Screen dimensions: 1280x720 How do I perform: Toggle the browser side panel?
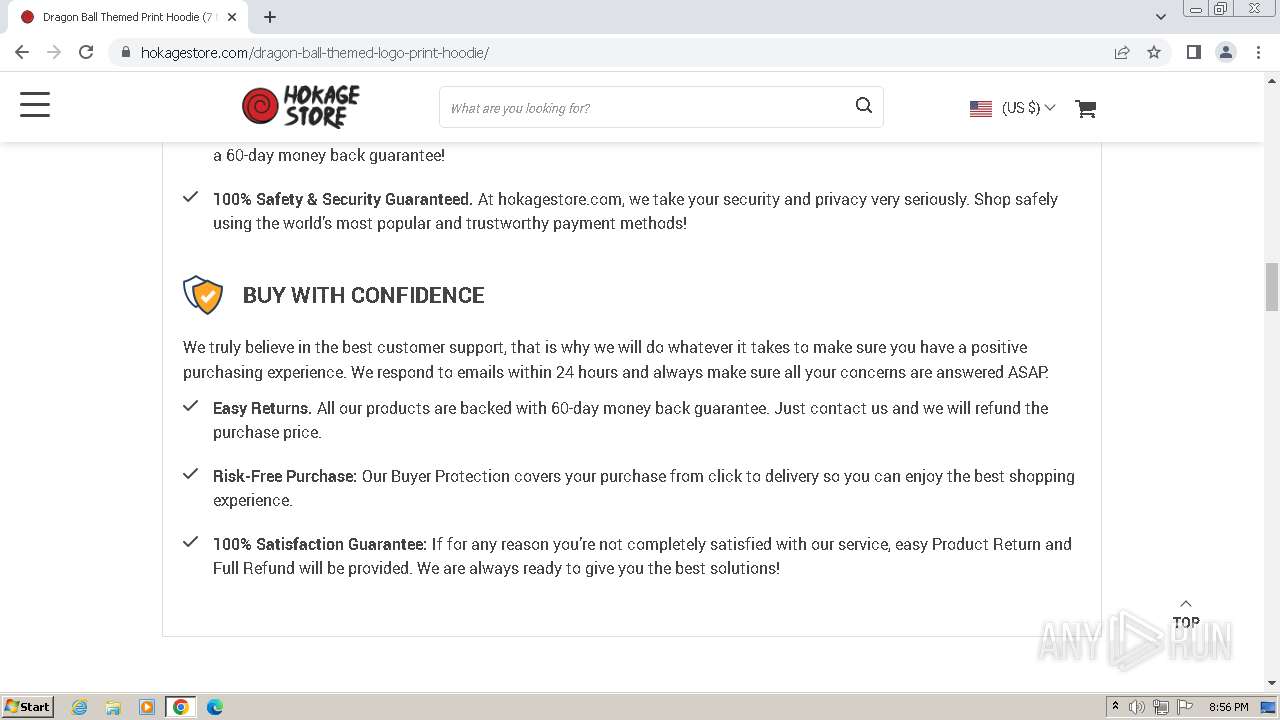(1193, 52)
